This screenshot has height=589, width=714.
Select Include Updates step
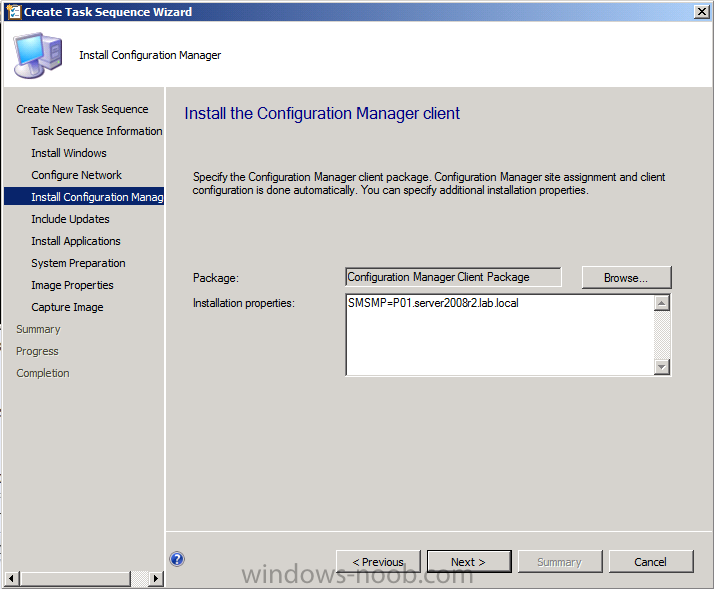(71, 219)
